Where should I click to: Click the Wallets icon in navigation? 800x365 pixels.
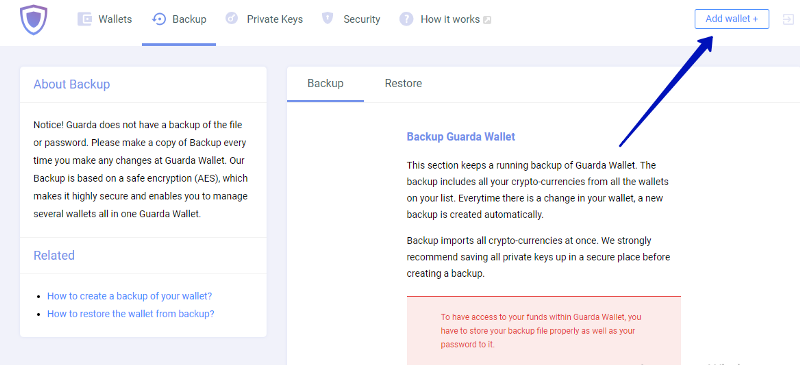coord(84,19)
